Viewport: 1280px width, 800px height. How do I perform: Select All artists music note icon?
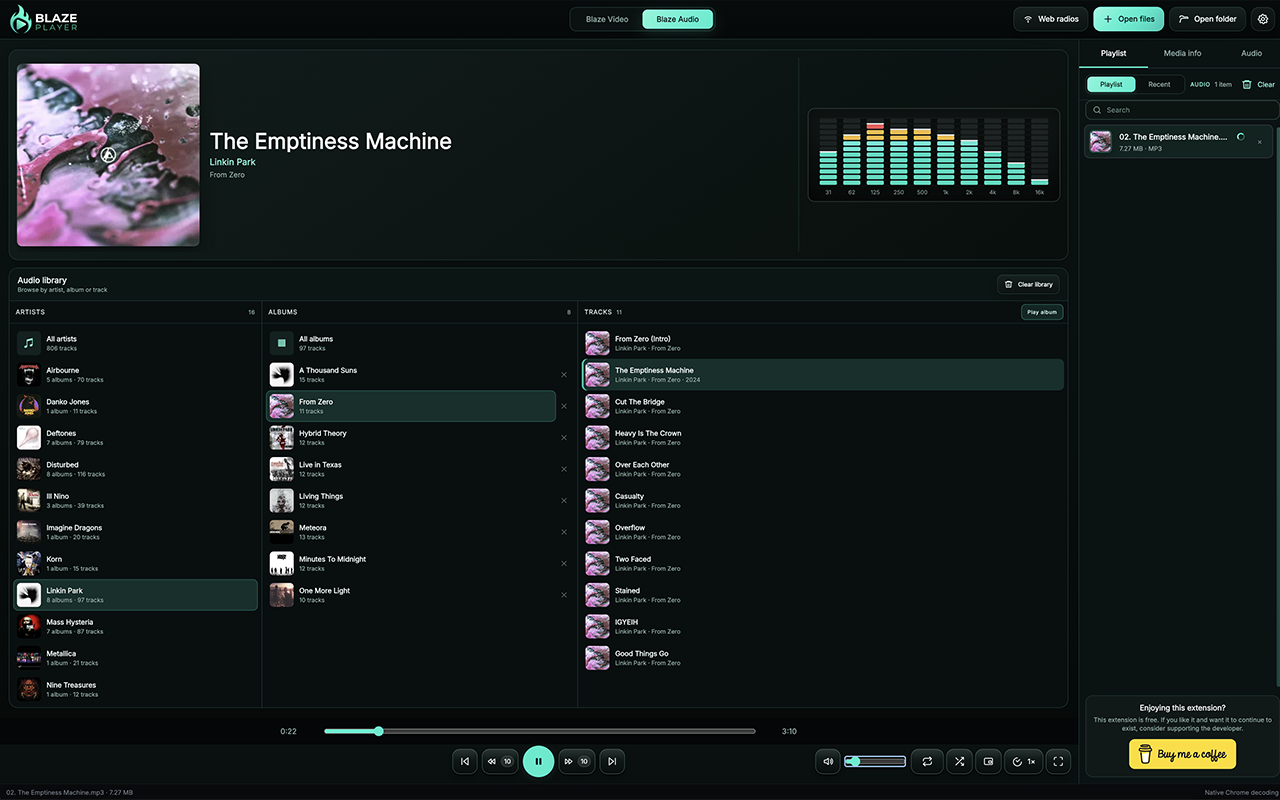(29, 343)
